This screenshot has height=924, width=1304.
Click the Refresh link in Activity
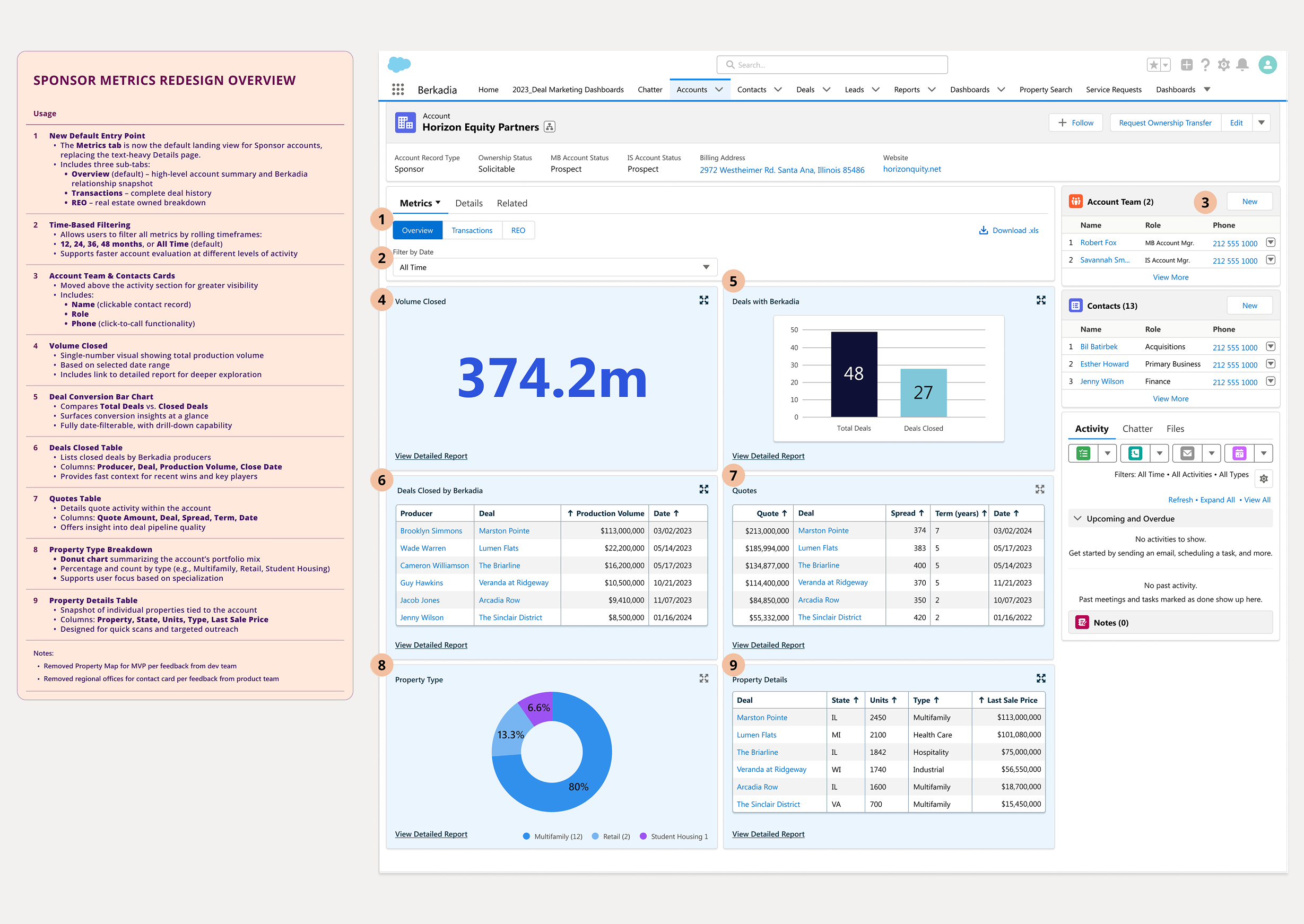coord(1180,500)
